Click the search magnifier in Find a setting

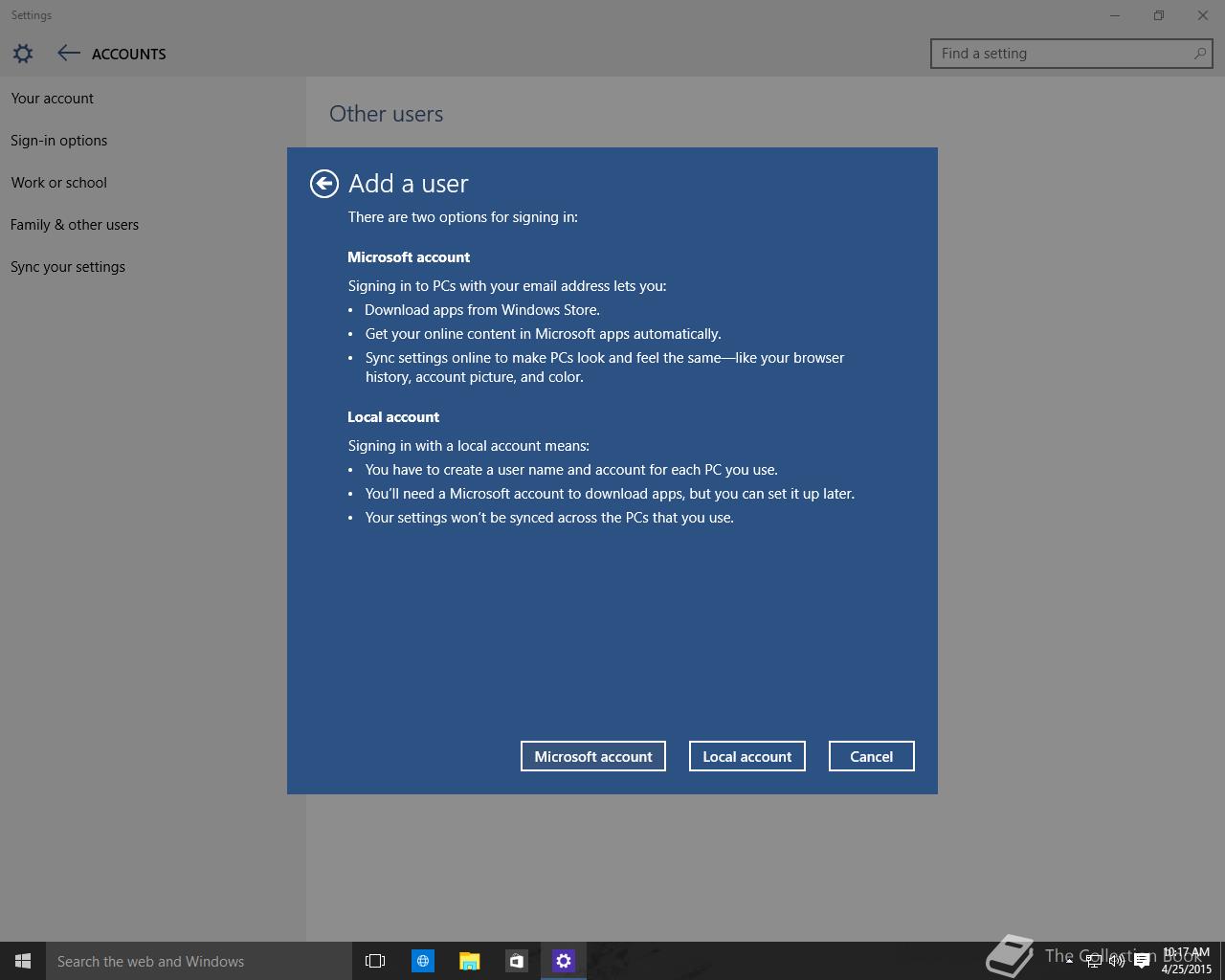point(1199,54)
